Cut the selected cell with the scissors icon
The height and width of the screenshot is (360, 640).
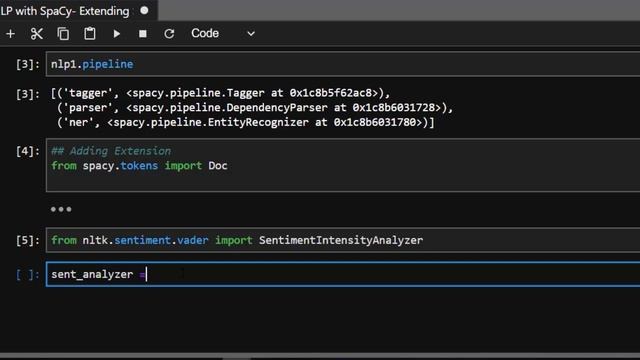pos(37,34)
